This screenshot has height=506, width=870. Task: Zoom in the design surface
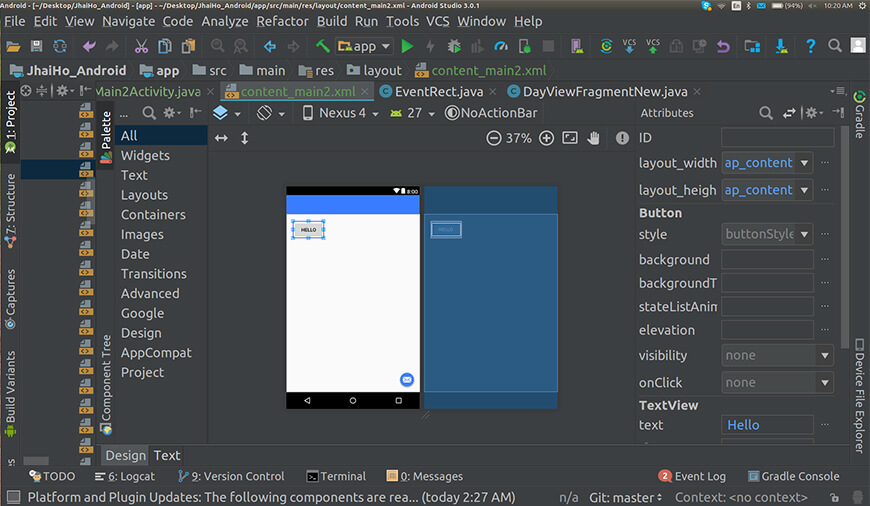[x=547, y=138]
